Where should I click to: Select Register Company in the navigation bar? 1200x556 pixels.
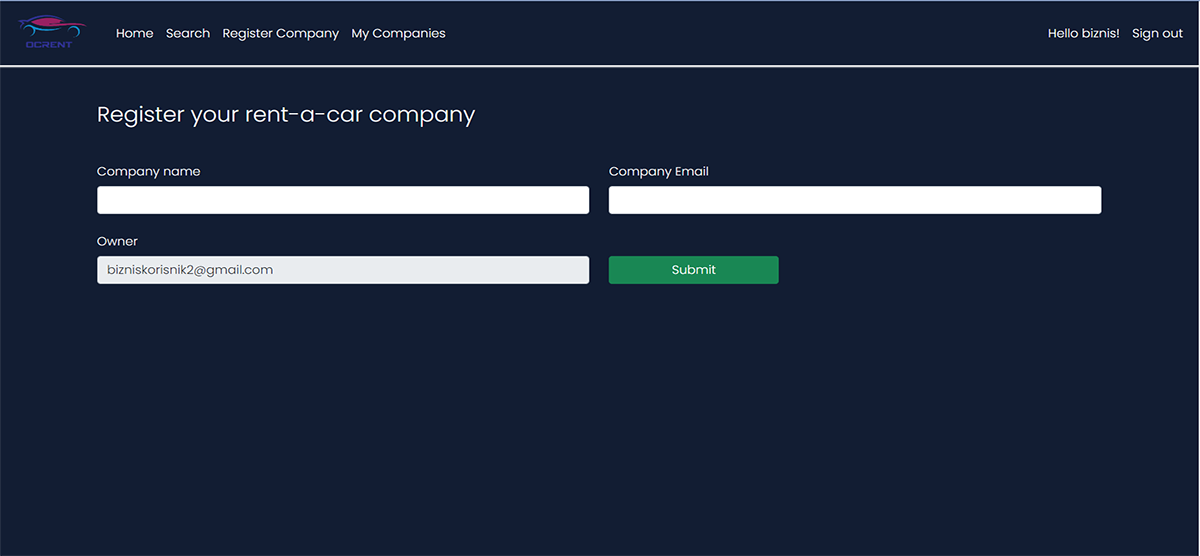pyautogui.click(x=280, y=33)
